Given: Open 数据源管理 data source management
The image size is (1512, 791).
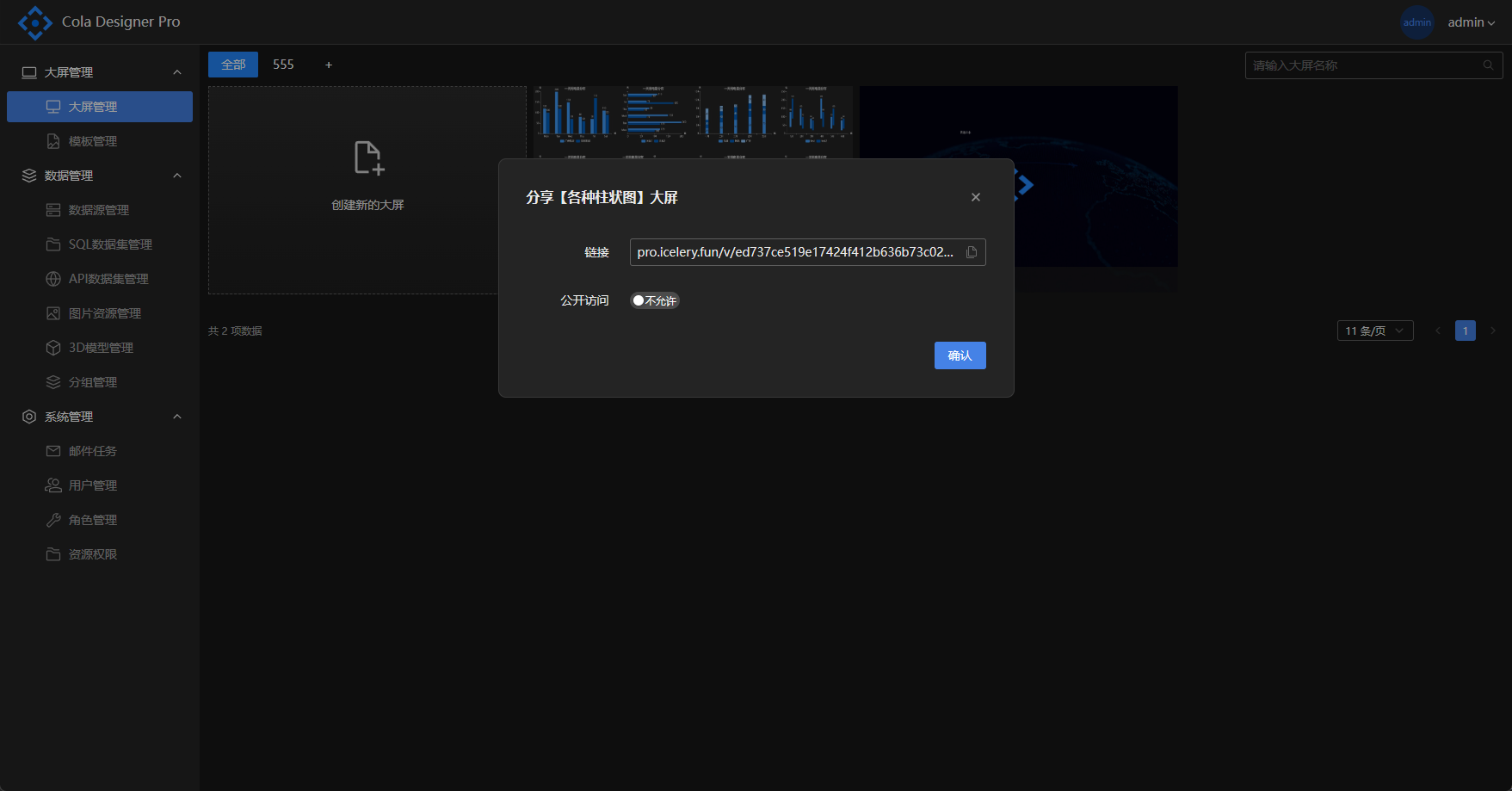Looking at the screenshot, I should 98,210.
